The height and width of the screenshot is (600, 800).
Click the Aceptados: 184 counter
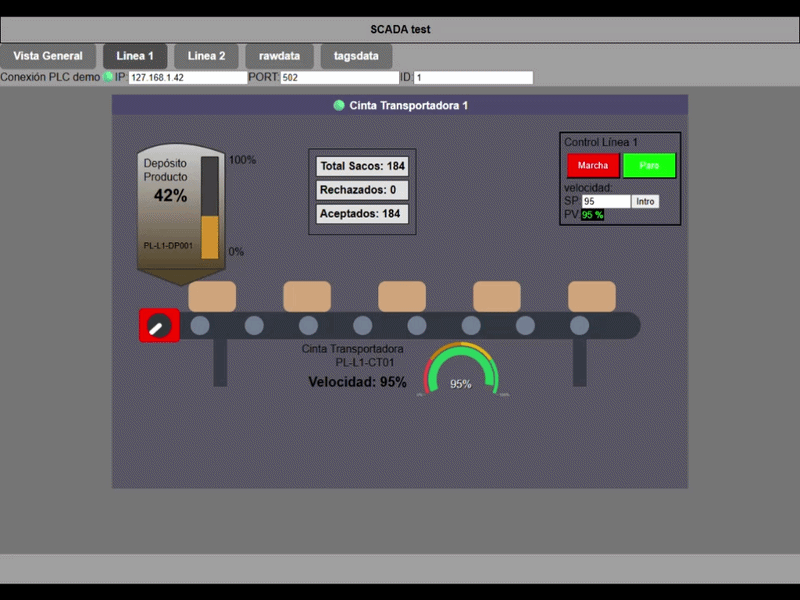364,213
